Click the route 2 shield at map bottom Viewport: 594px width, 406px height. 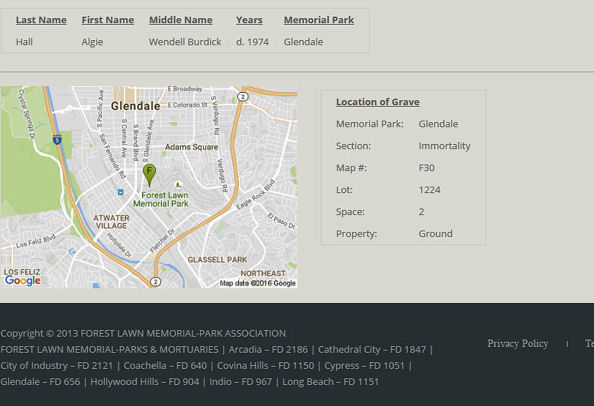pos(155,282)
